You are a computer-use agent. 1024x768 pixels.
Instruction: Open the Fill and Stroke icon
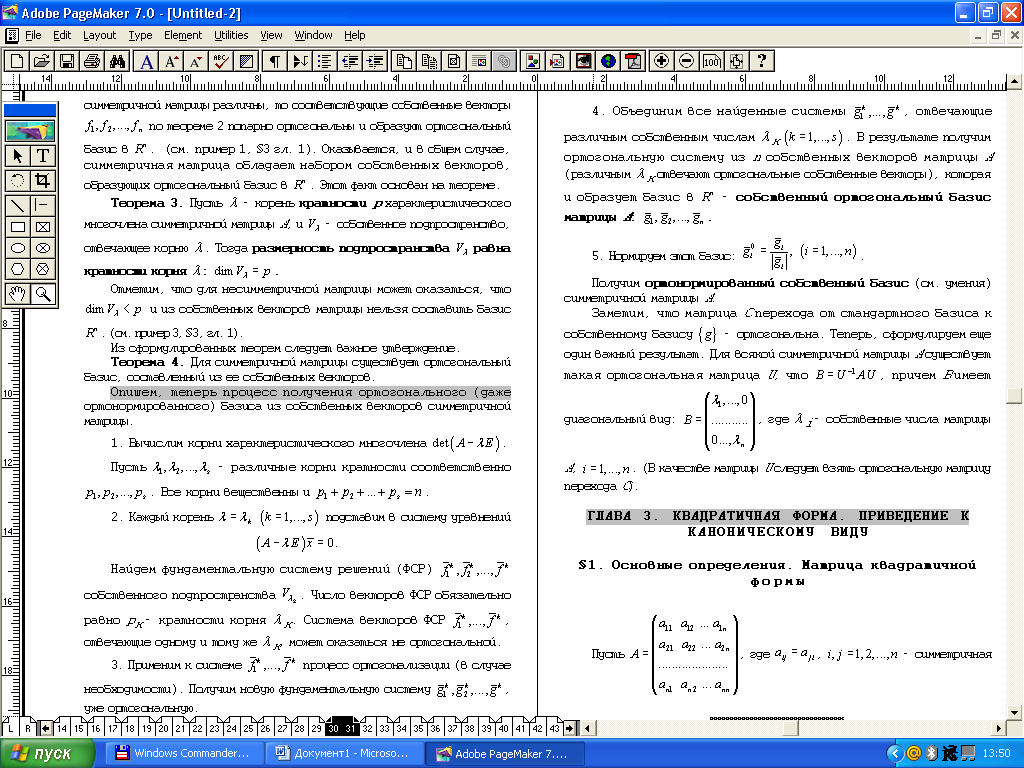(246, 61)
